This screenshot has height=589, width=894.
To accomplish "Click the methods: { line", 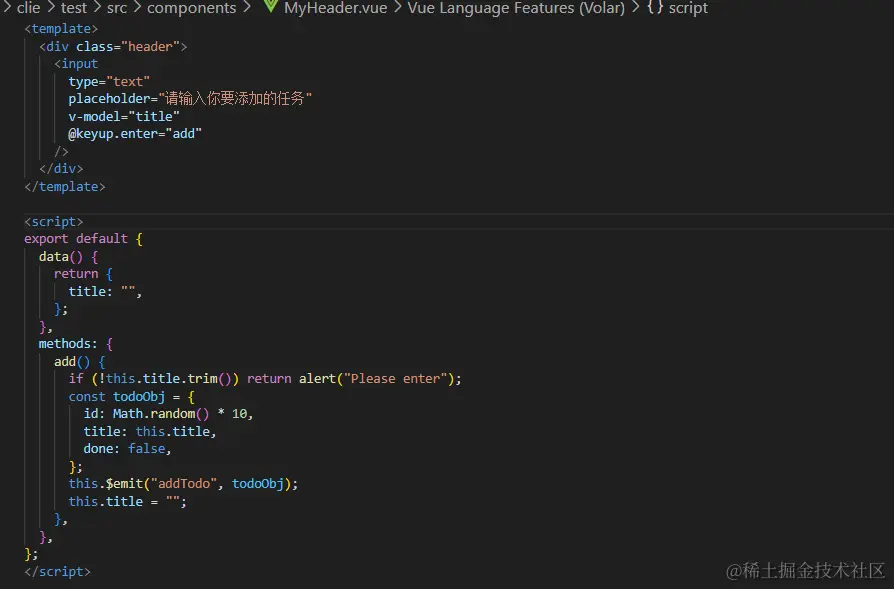I will pos(76,344).
